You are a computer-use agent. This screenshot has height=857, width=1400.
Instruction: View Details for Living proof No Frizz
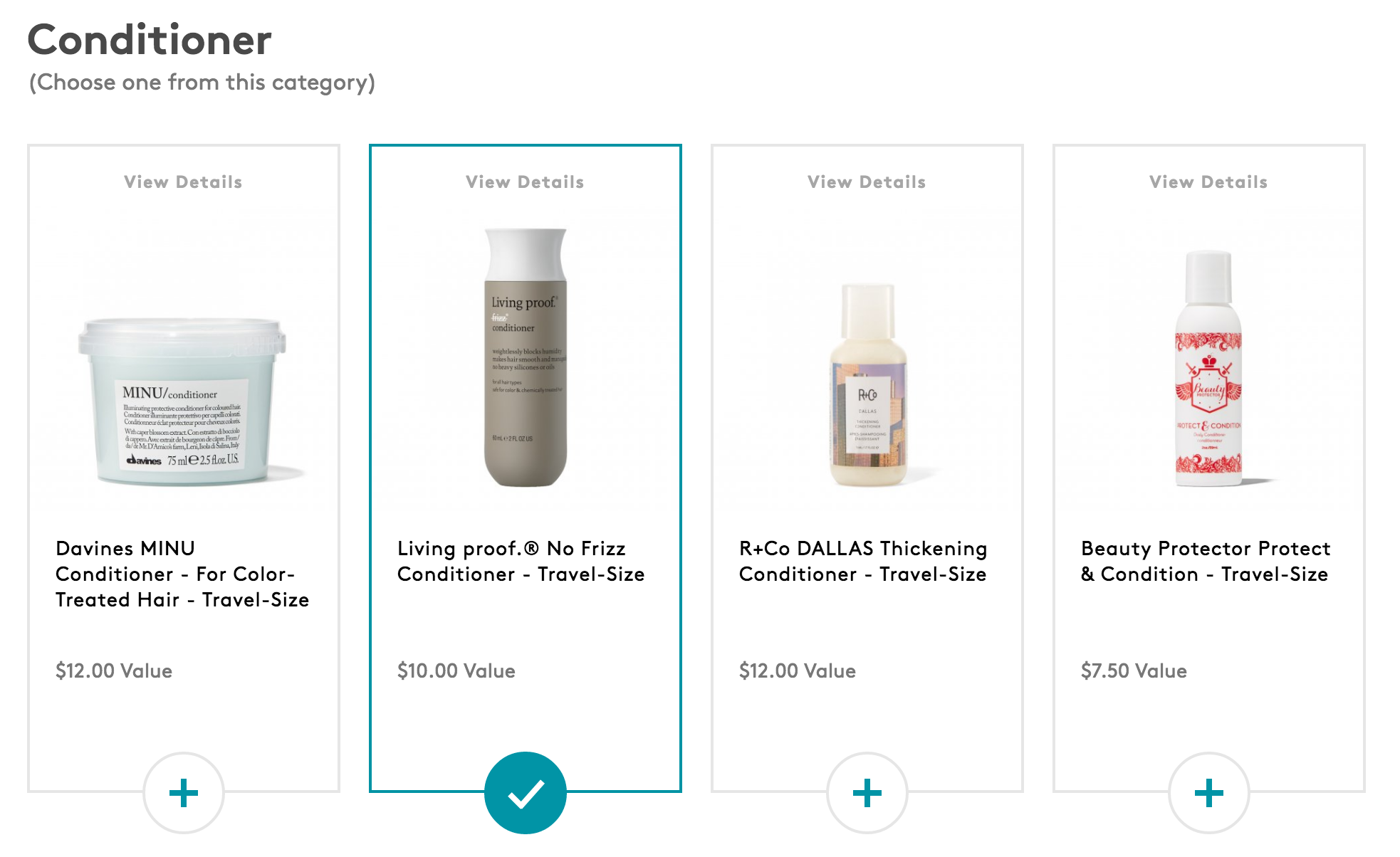click(x=525, y=182)
